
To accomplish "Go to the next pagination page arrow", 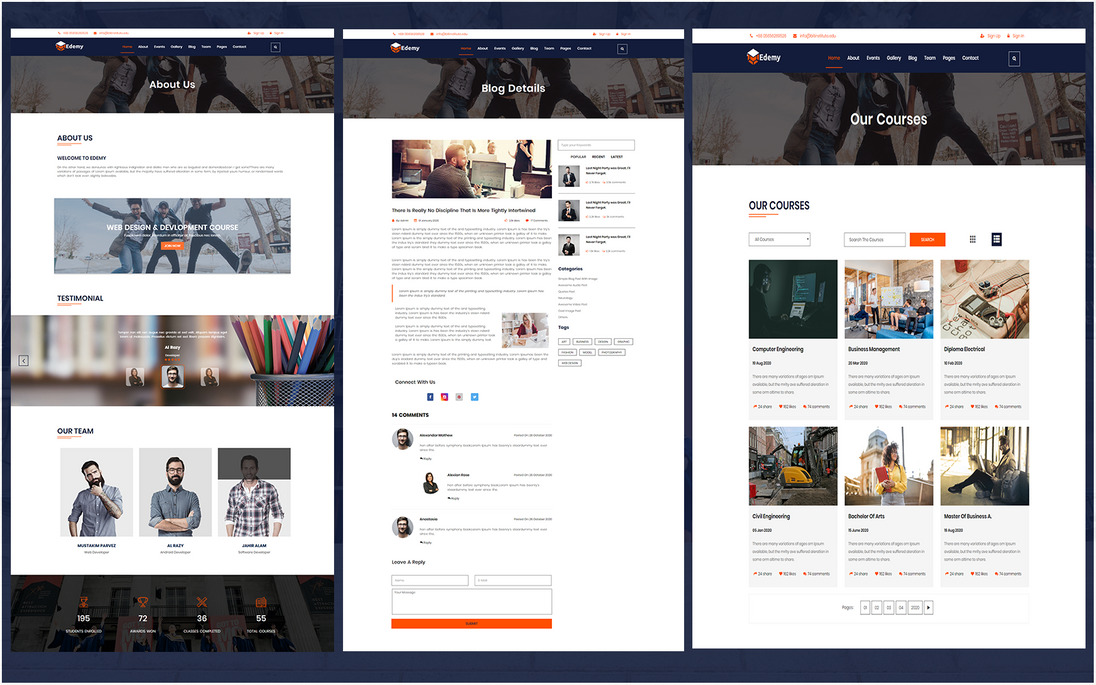I will pyautogui.click(x=928, y=607).
